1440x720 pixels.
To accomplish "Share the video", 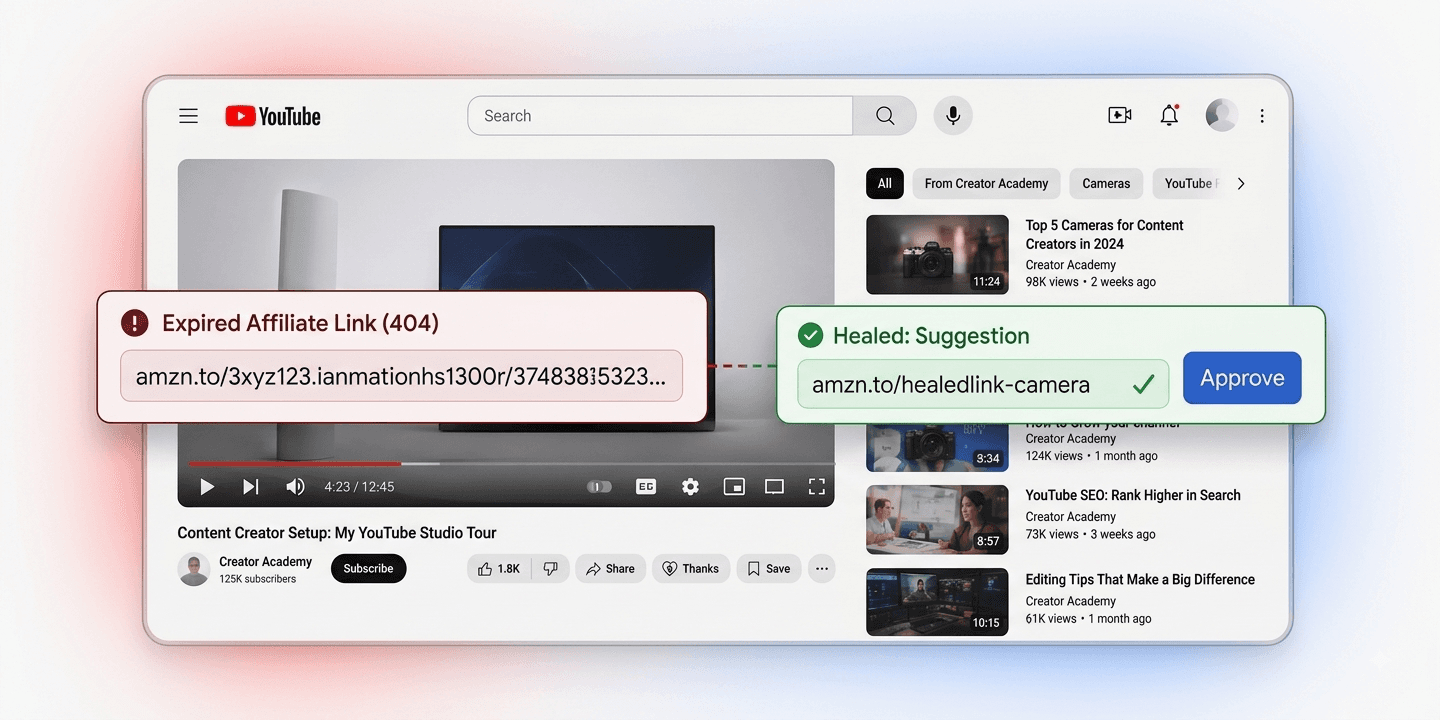I will [x=610, y=569].
